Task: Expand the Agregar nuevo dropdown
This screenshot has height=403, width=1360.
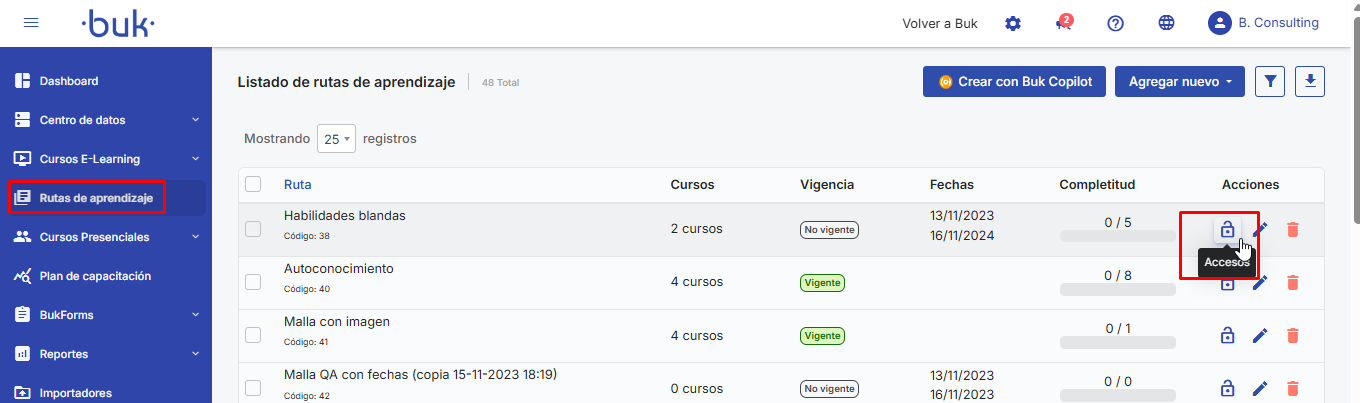Action: [x=1180, y=82]
